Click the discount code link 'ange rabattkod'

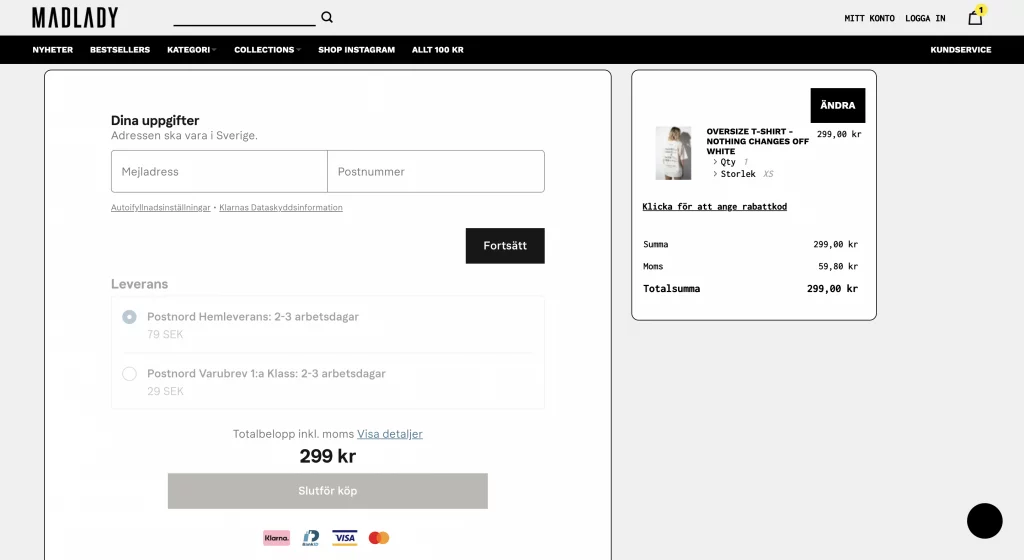(714, 207)
